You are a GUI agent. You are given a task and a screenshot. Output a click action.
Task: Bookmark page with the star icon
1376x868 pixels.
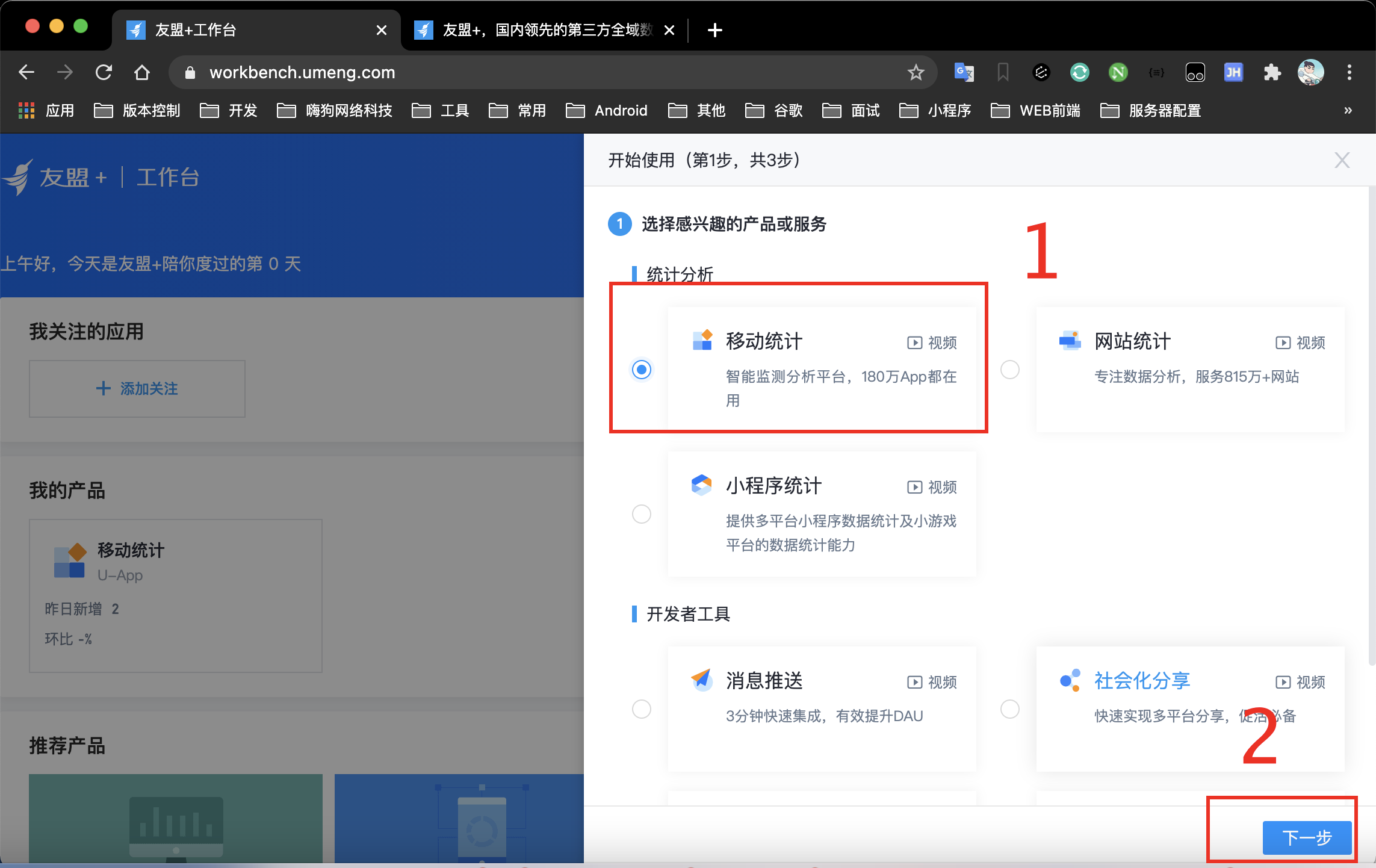[916, 72]
